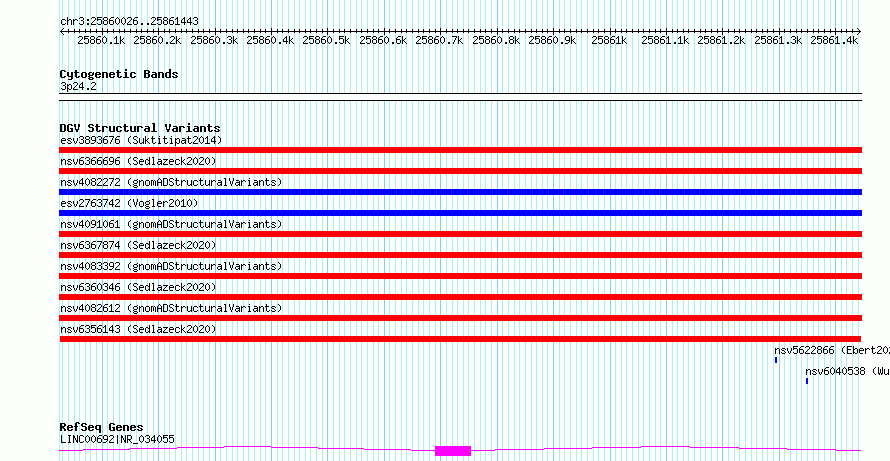The width and height of the screenshot is (890, 461).
Task: Click the 25860.5k ruler tick label
Action: 326,40
